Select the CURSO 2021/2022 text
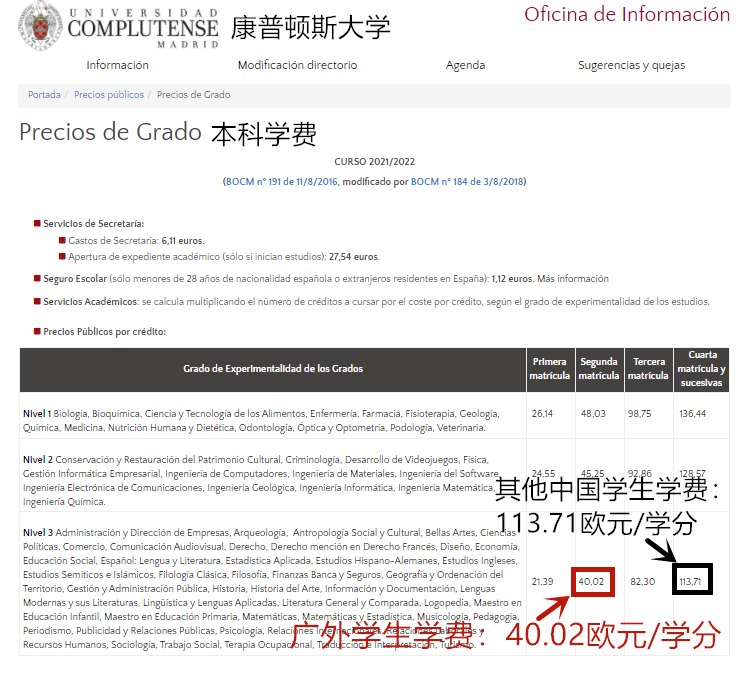Screen dimensions: 742x674 point(374,162)
